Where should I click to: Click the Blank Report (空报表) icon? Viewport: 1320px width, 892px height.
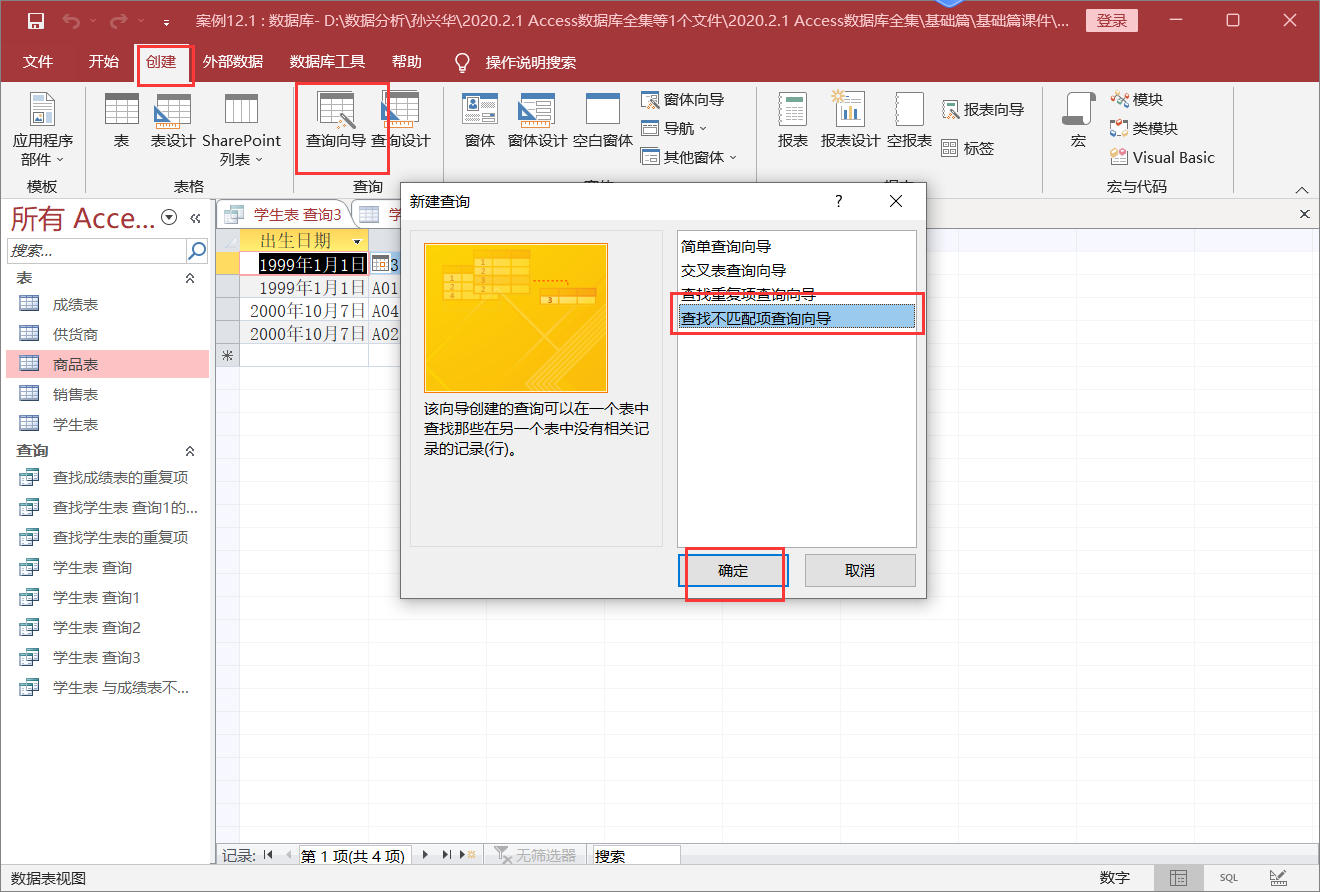click(909, 121)
